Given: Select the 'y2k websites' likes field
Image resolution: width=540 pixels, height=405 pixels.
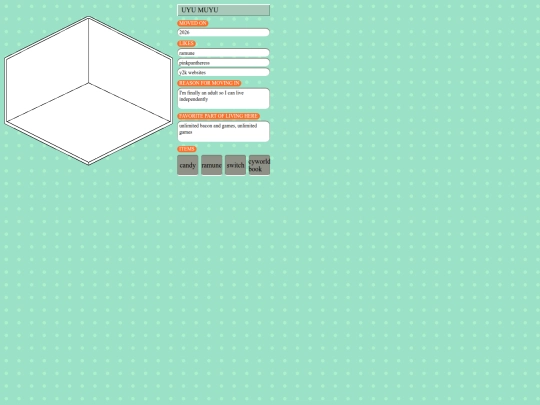Looking at the screenshot, I should point(224,72).
